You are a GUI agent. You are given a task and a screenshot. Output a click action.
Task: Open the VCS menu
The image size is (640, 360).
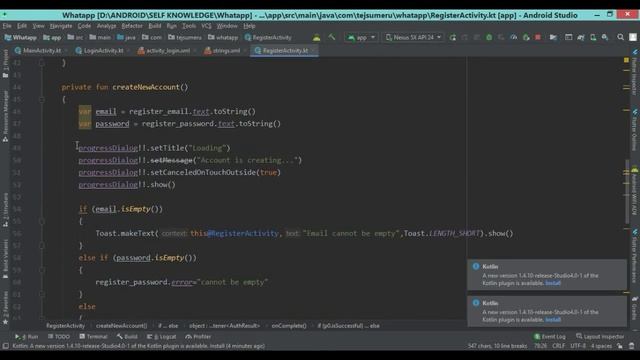(206, 26)
